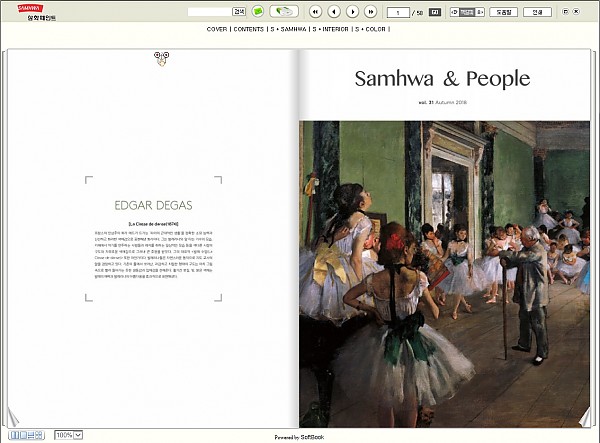Open the 100% zoom dropdown

[68, 435]
